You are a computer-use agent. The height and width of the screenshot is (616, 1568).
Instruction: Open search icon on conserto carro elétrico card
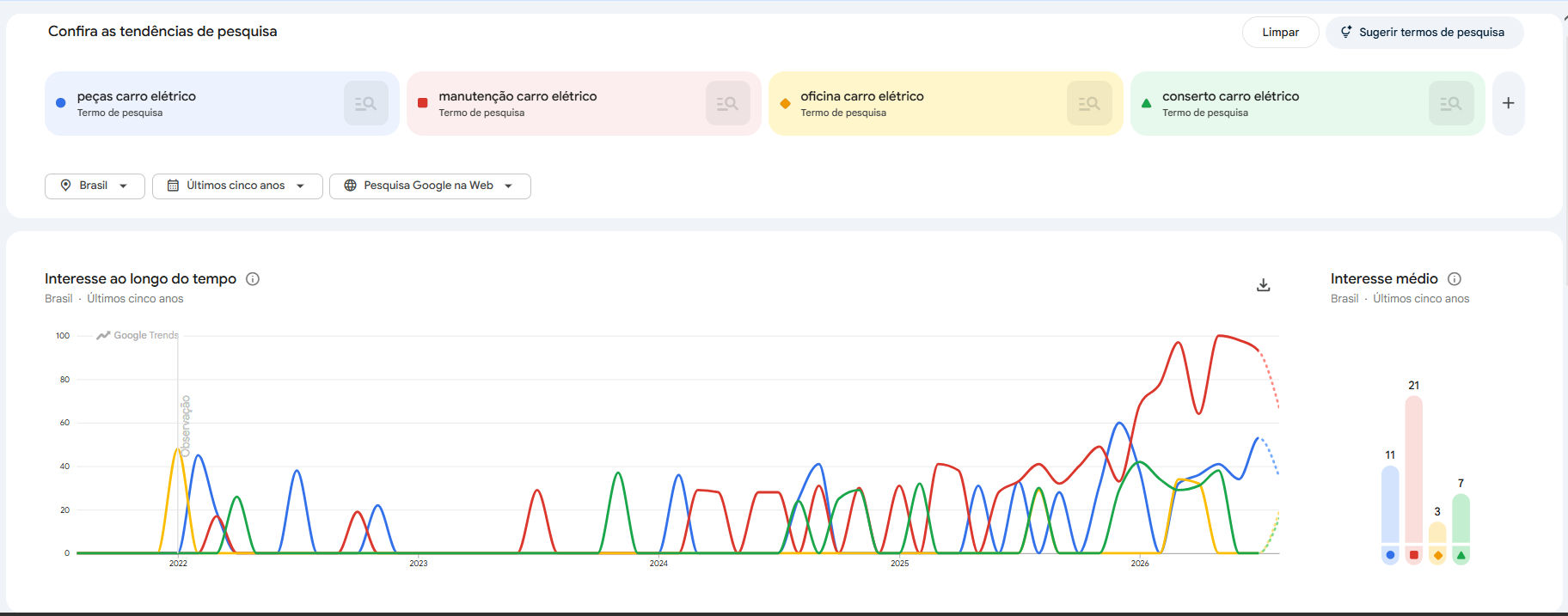click(x=1451, y=103)
